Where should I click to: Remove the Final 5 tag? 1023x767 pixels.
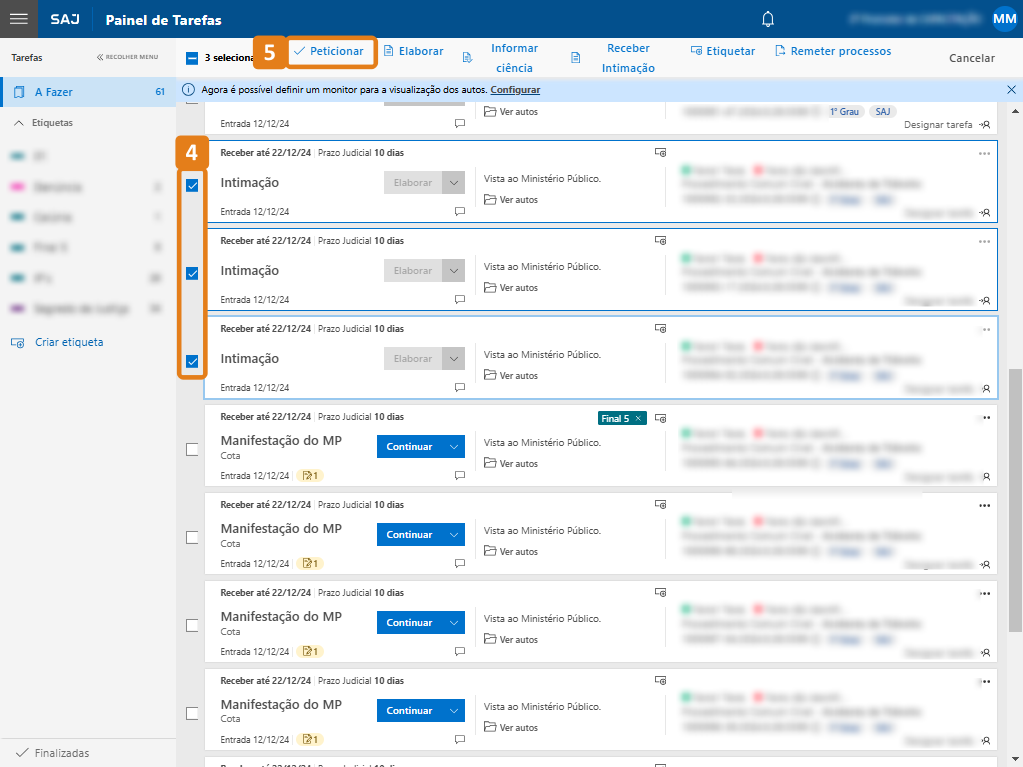(639, 418)
